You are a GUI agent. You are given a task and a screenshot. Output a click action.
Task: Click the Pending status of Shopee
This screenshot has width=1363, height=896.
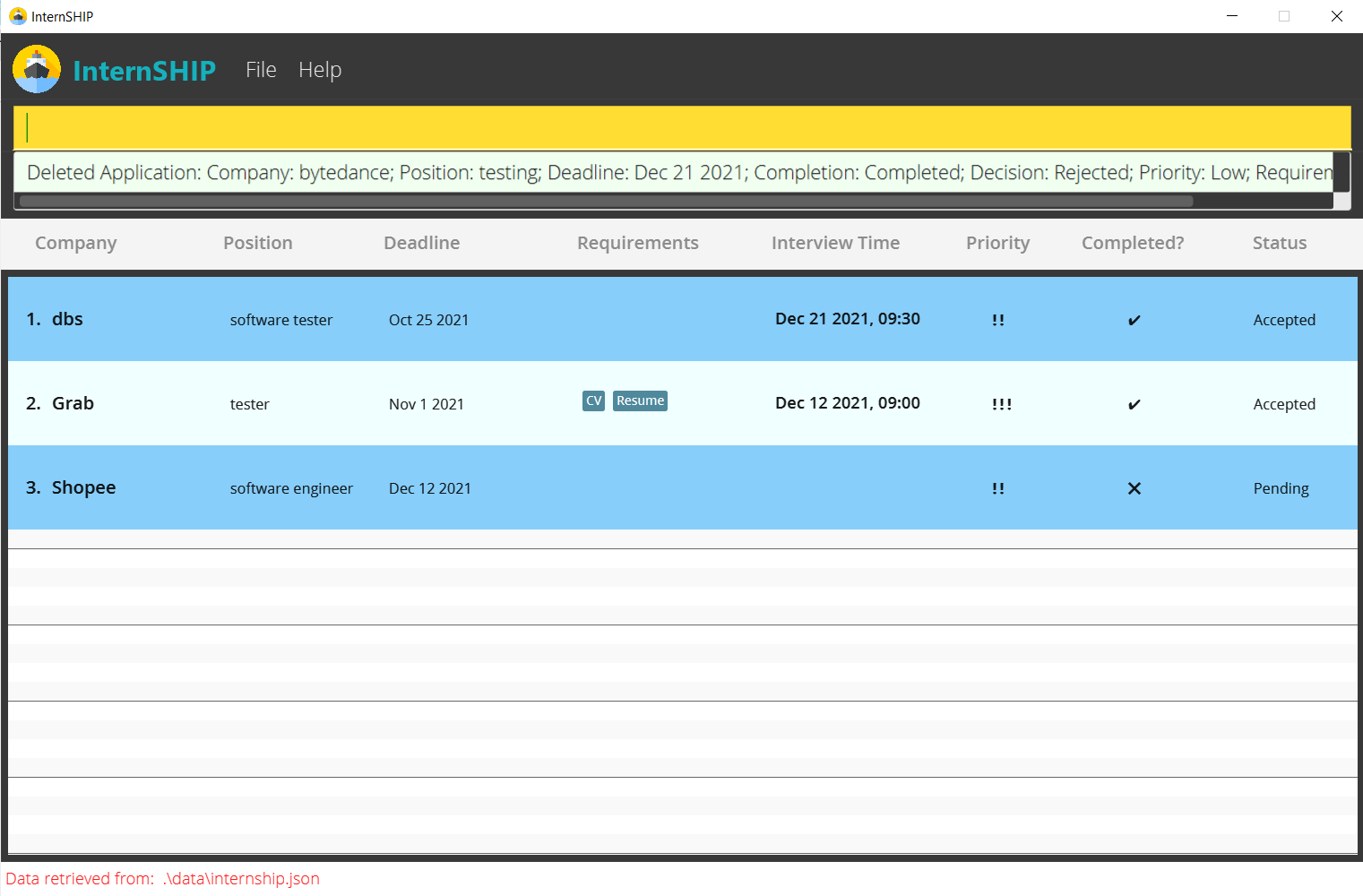point(1281,488)
